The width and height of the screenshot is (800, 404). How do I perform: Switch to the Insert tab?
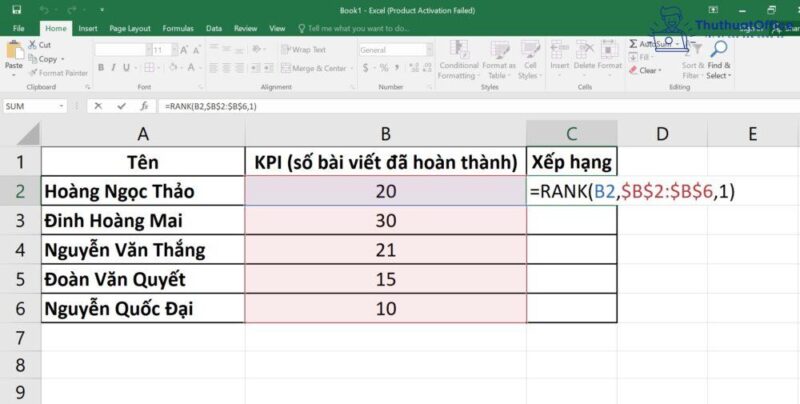pos(88,29)
